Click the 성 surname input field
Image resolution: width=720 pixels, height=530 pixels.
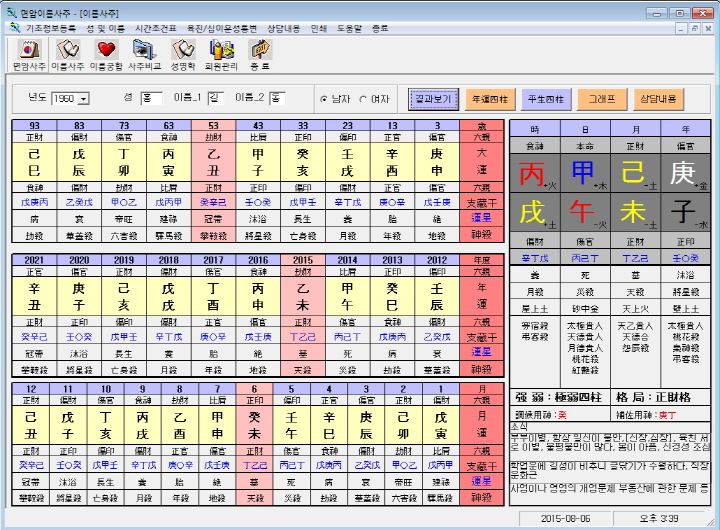[151, 99]
